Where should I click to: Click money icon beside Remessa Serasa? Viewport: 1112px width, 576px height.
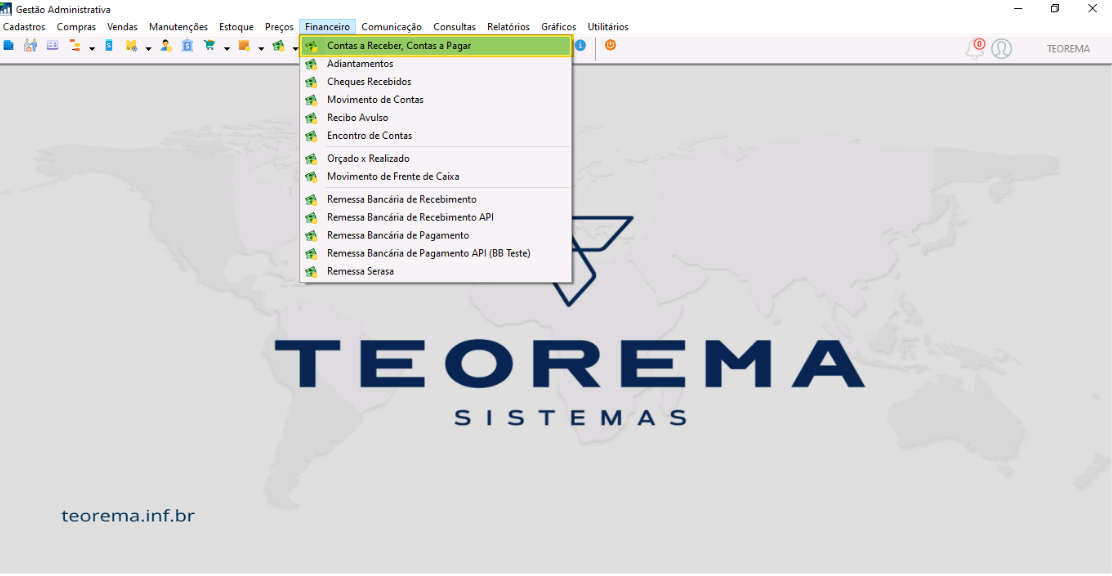(311, 272)
